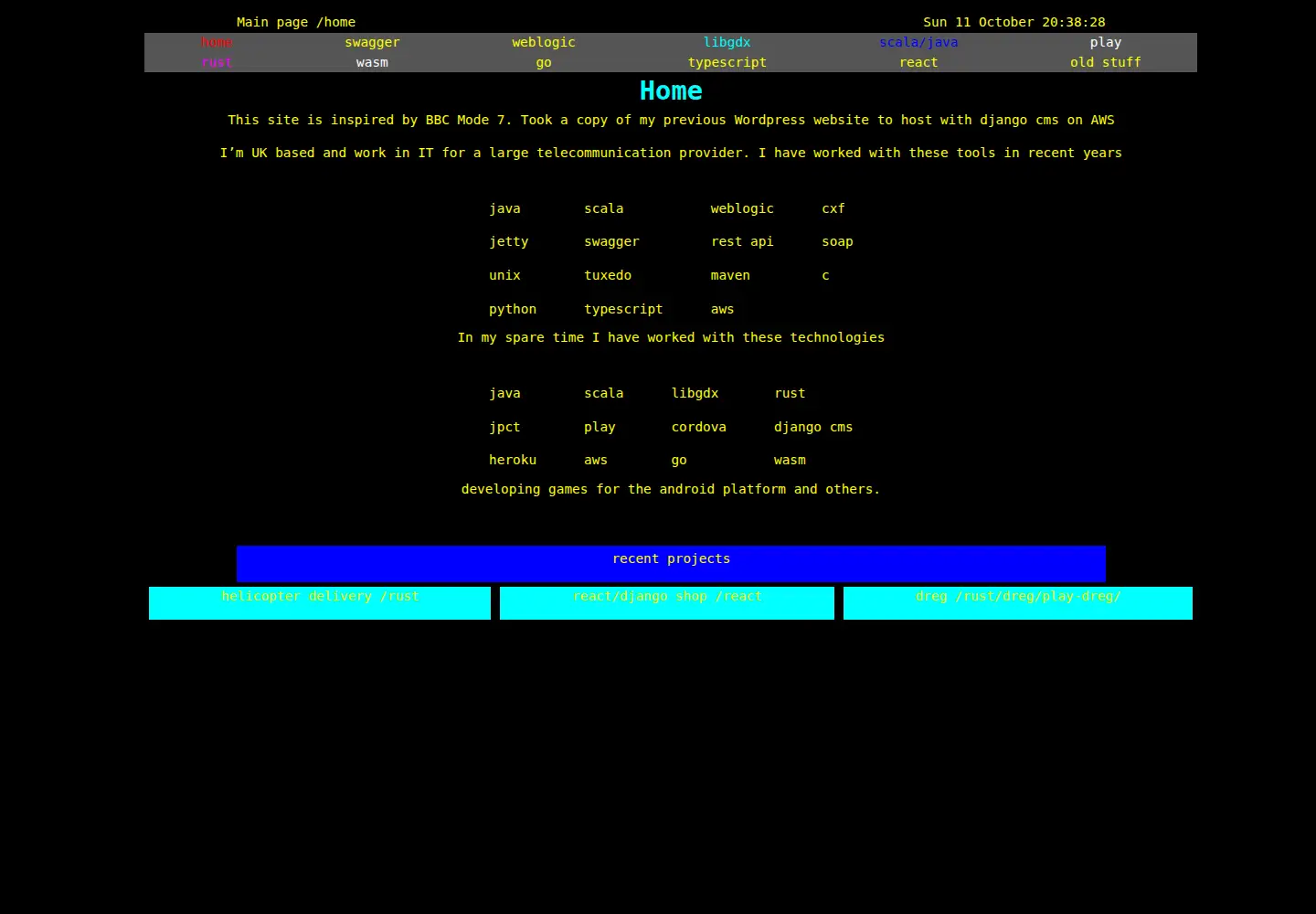Open the react/django shop /react project
This screenshot has height=914, width=1316.
(x=667, y=603)
